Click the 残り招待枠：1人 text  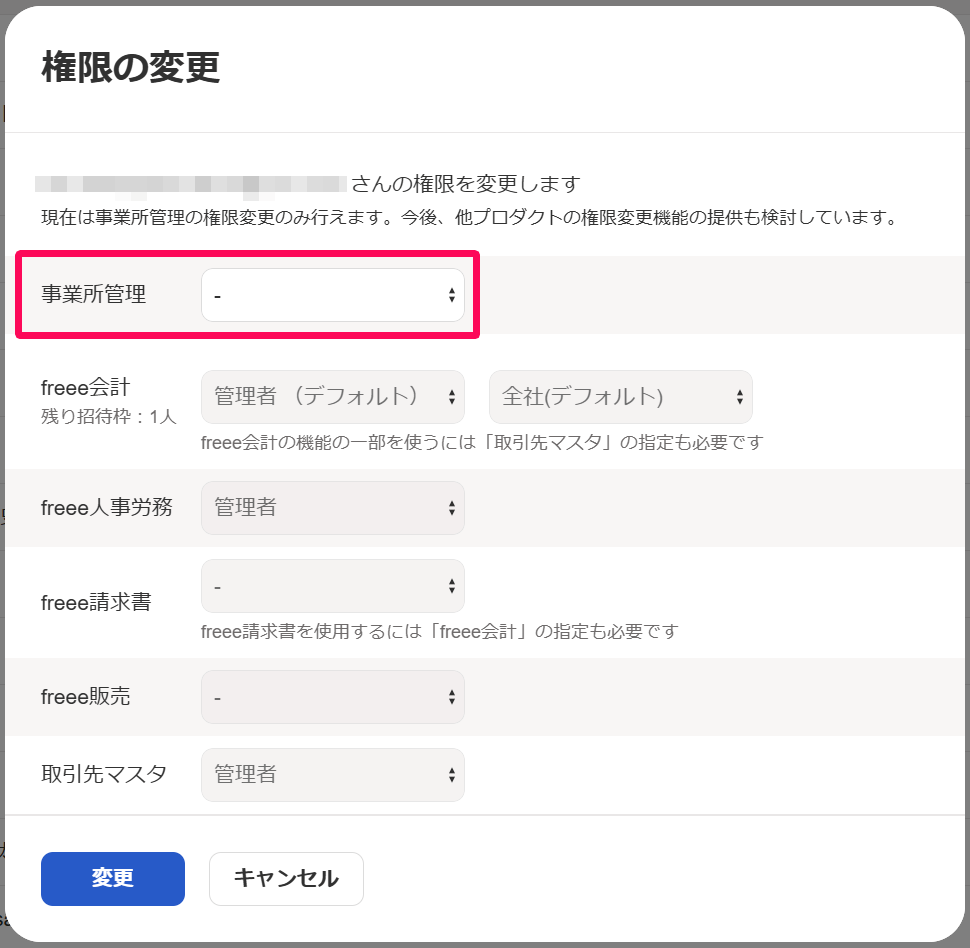pyautogui.click(x=109, y=416)
